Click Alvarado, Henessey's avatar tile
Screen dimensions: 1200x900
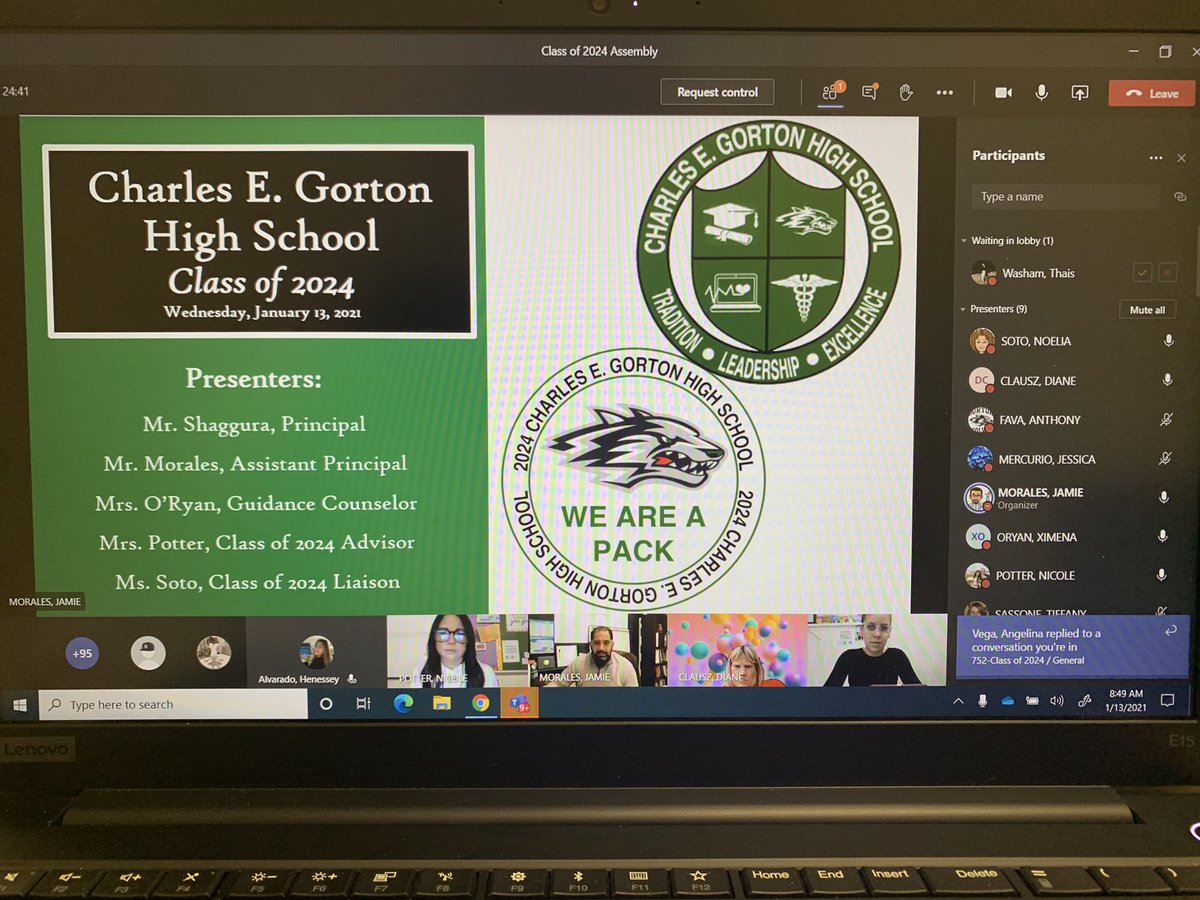tap(316, 652)
